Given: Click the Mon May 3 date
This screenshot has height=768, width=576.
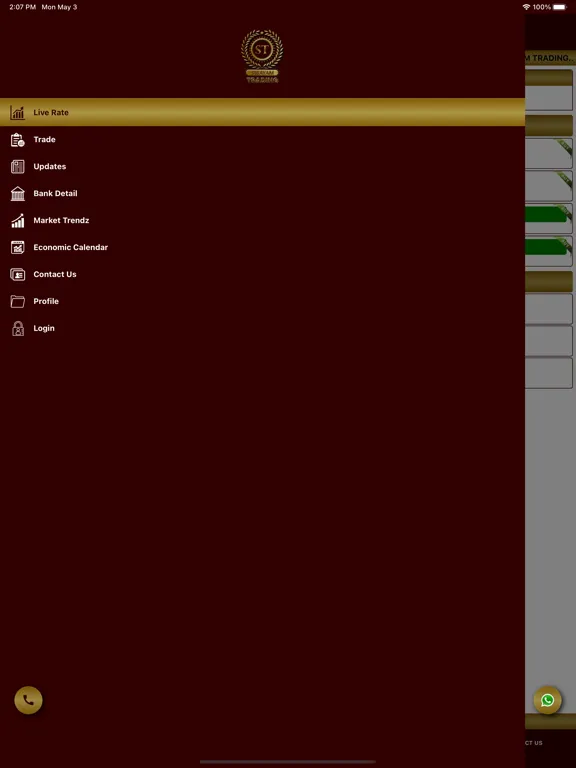Looking at the screenshot, I should tap(59, 7).
